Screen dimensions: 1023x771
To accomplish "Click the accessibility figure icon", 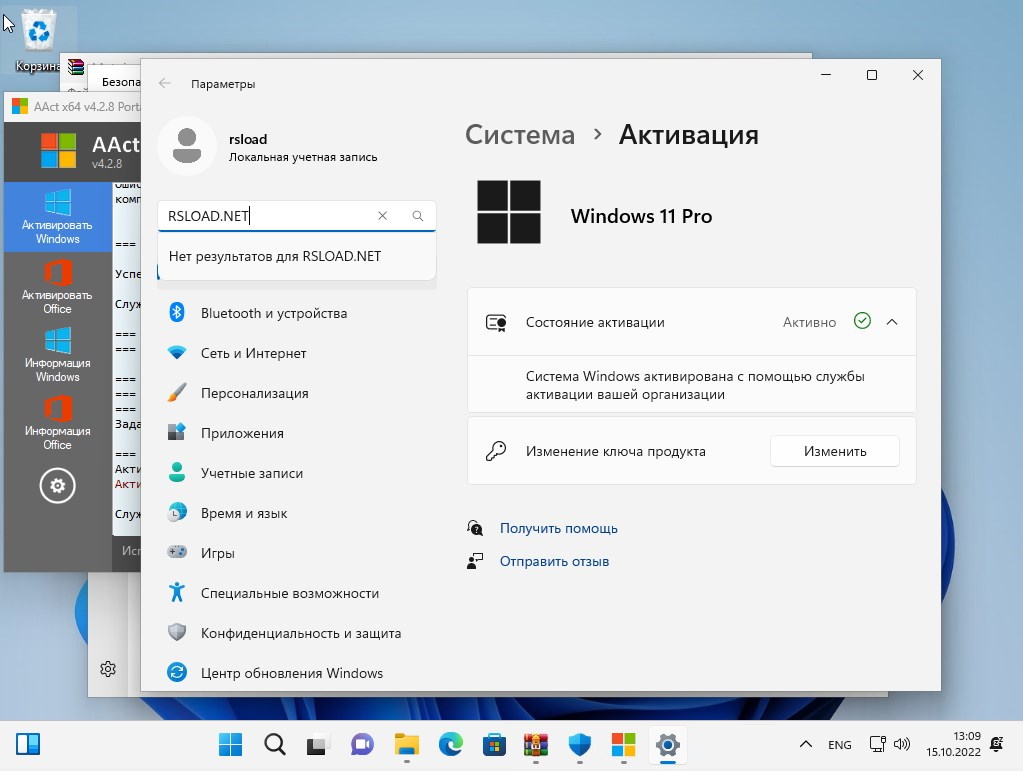I will pos(177,592).
